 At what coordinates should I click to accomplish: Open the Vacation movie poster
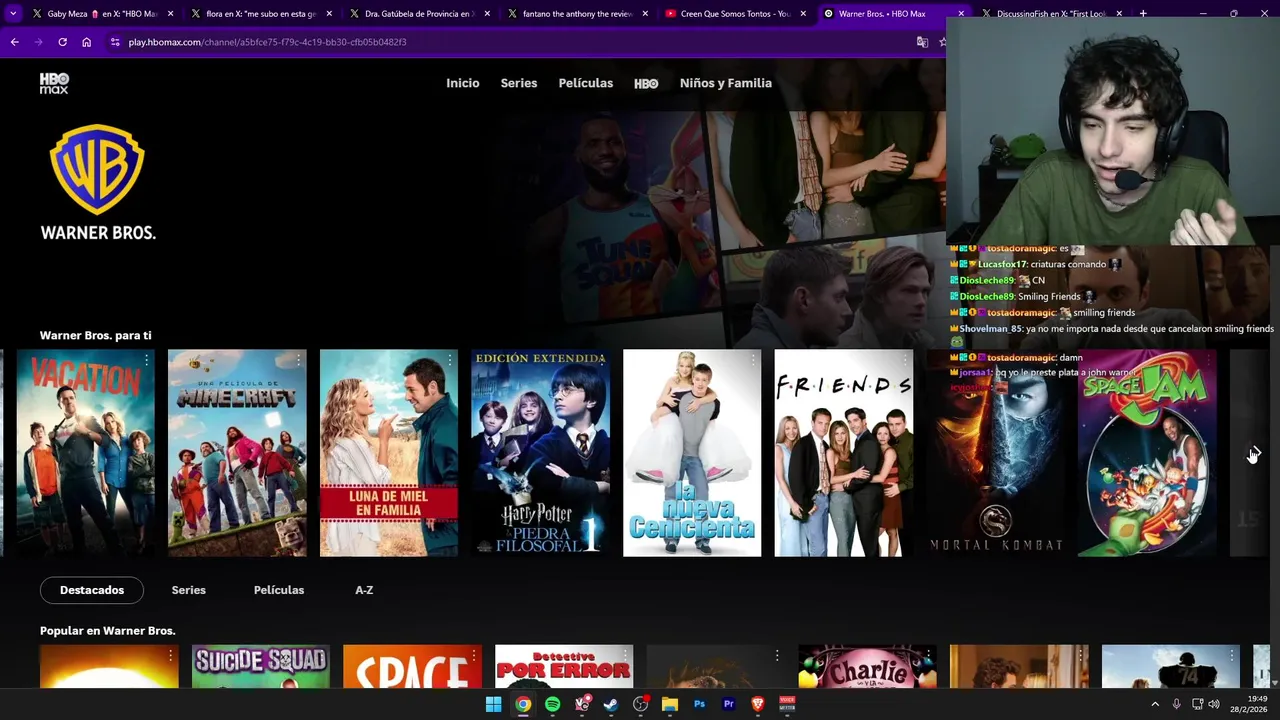tap(86, 453)
